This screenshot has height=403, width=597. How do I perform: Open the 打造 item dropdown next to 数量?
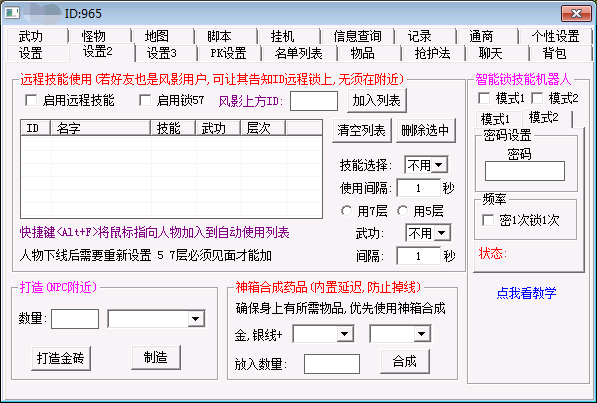pos(156,319)
